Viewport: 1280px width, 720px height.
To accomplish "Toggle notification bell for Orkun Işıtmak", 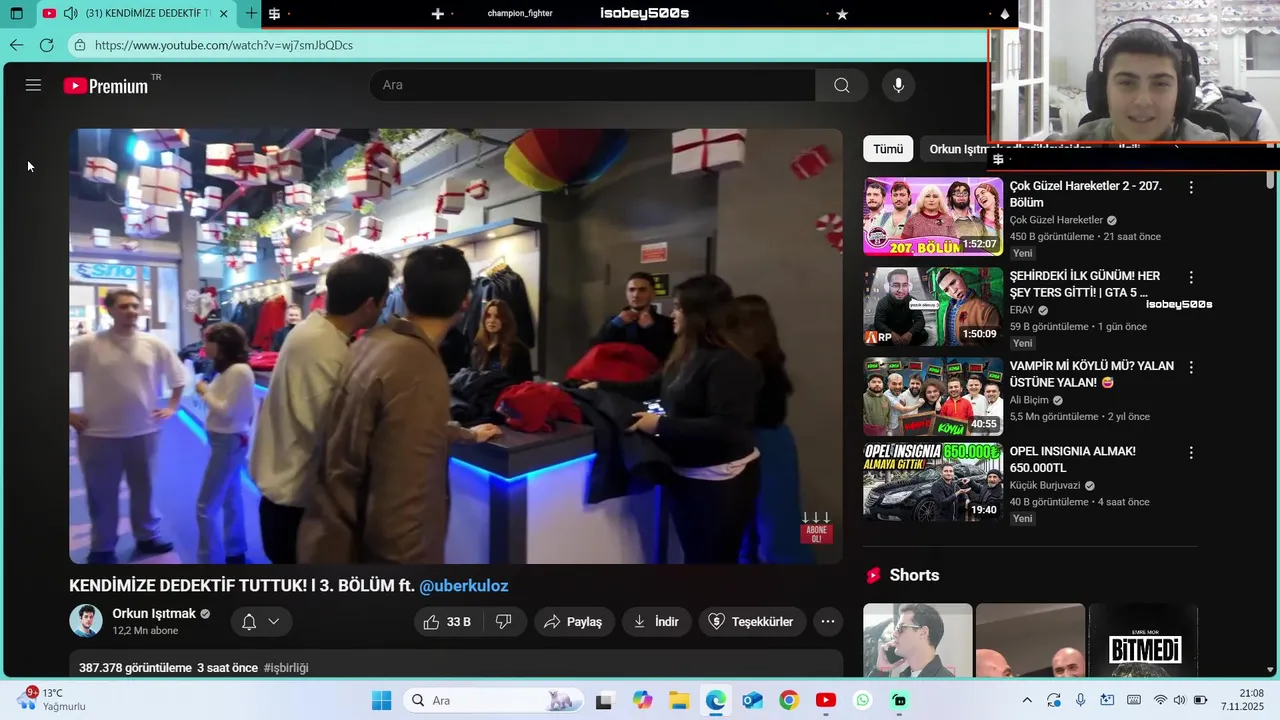I will pos(249,622).
